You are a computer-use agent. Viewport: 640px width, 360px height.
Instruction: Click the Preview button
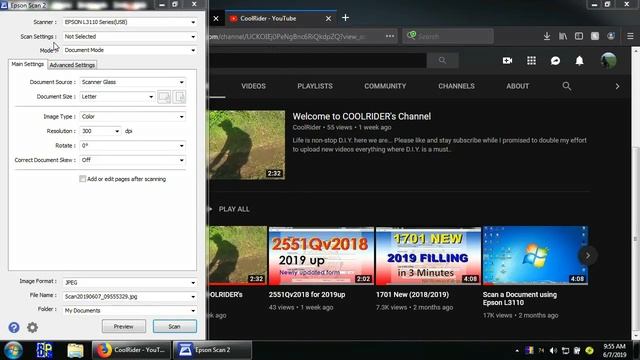[124, 327]
